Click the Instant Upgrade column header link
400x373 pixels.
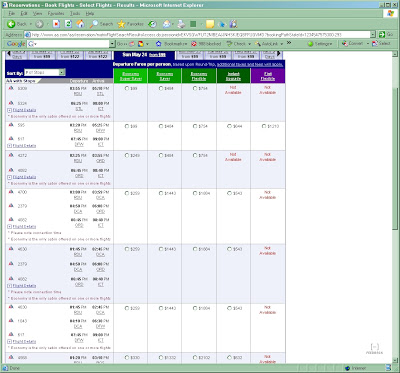(x=233, y=76)
